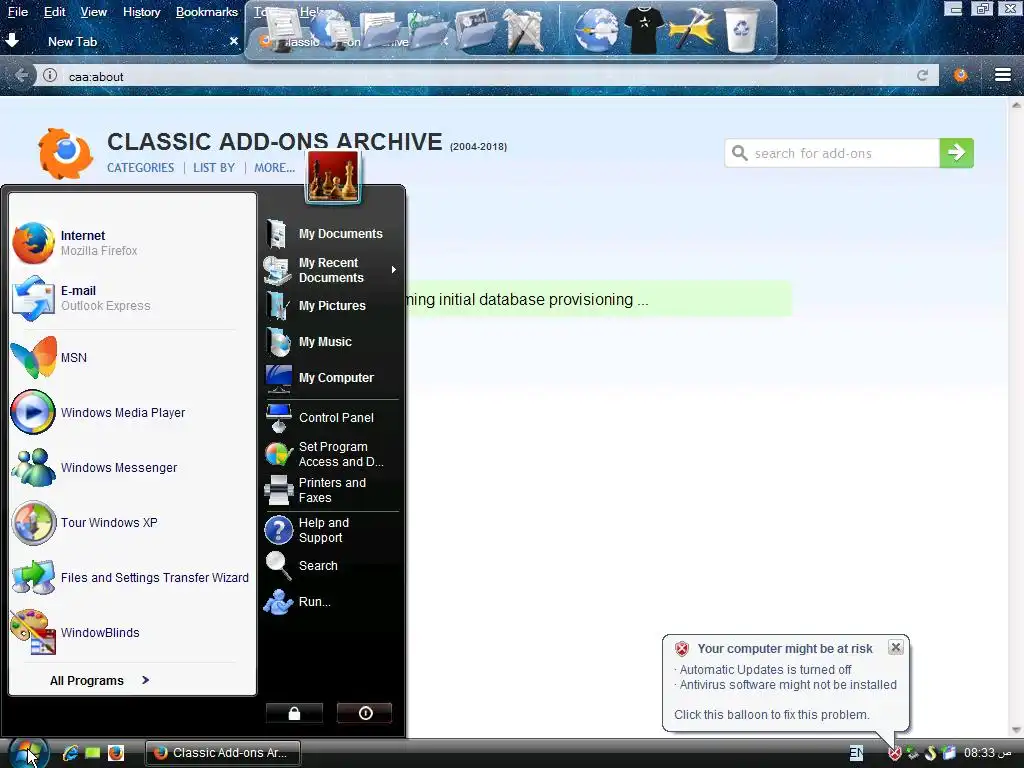This screenshot has height=768, width=1024.
Task: Click the chess user account picture
Action: [333, 176]
